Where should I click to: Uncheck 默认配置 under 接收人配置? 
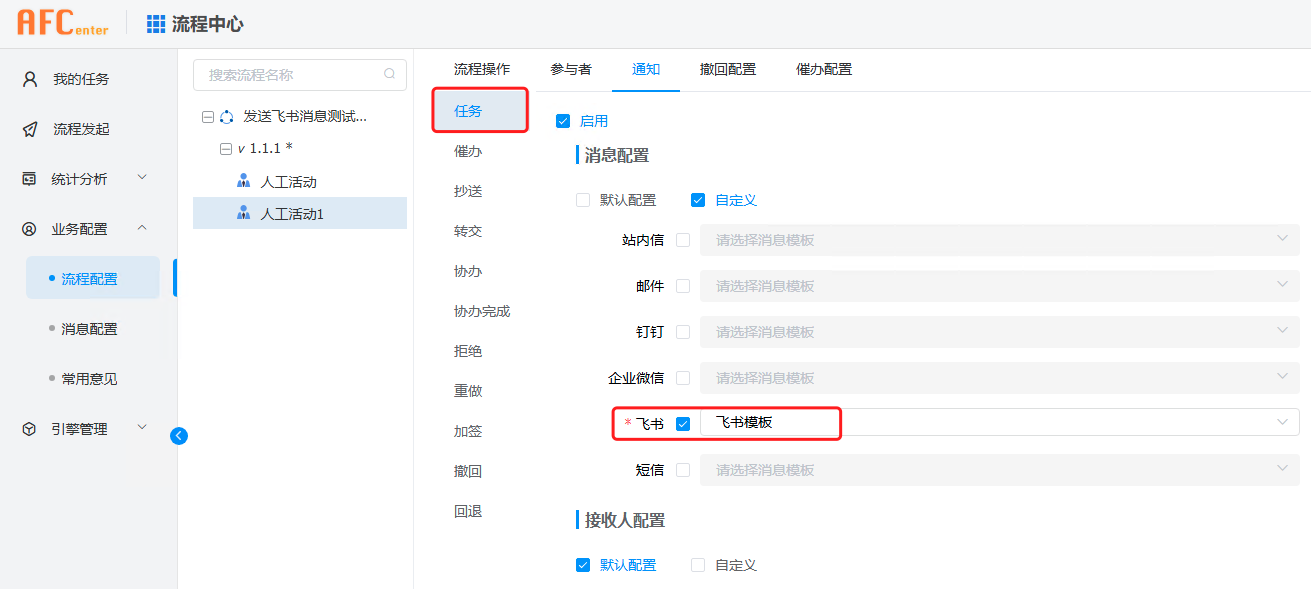click(x=583, y=565)
